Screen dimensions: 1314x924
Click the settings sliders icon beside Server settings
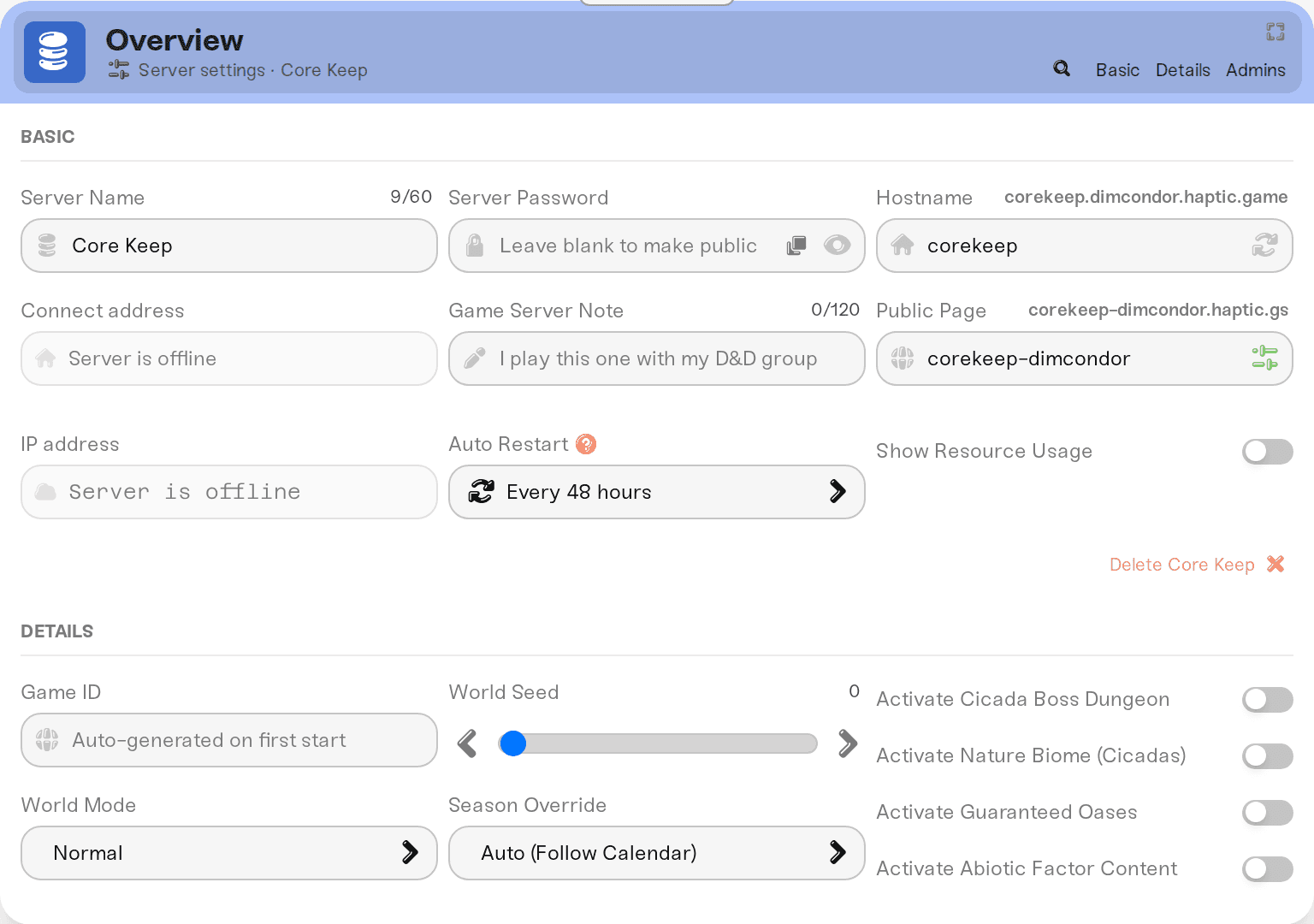[119, 69]
